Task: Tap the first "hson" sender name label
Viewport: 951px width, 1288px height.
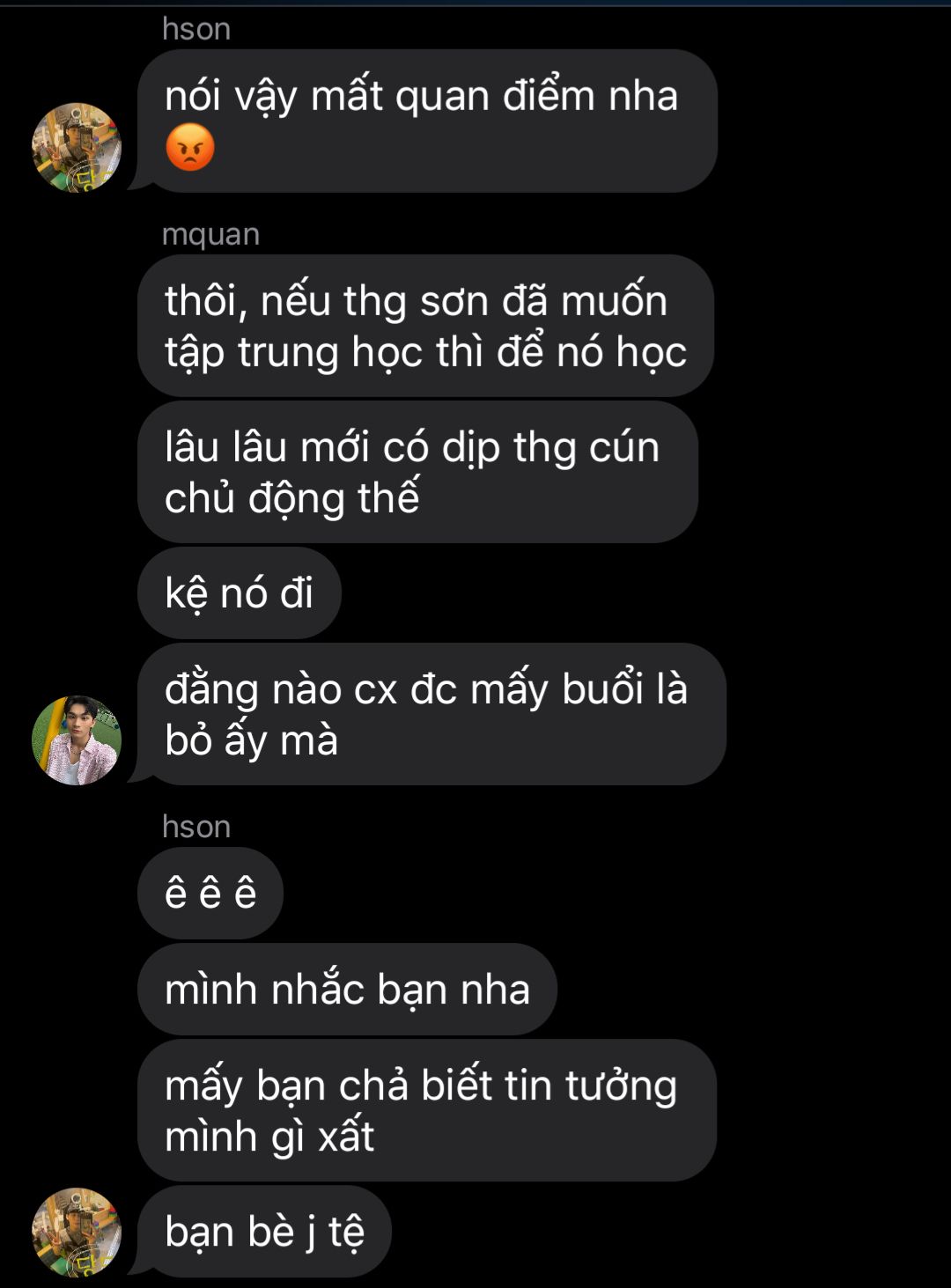Action: (x=196, y=29)
